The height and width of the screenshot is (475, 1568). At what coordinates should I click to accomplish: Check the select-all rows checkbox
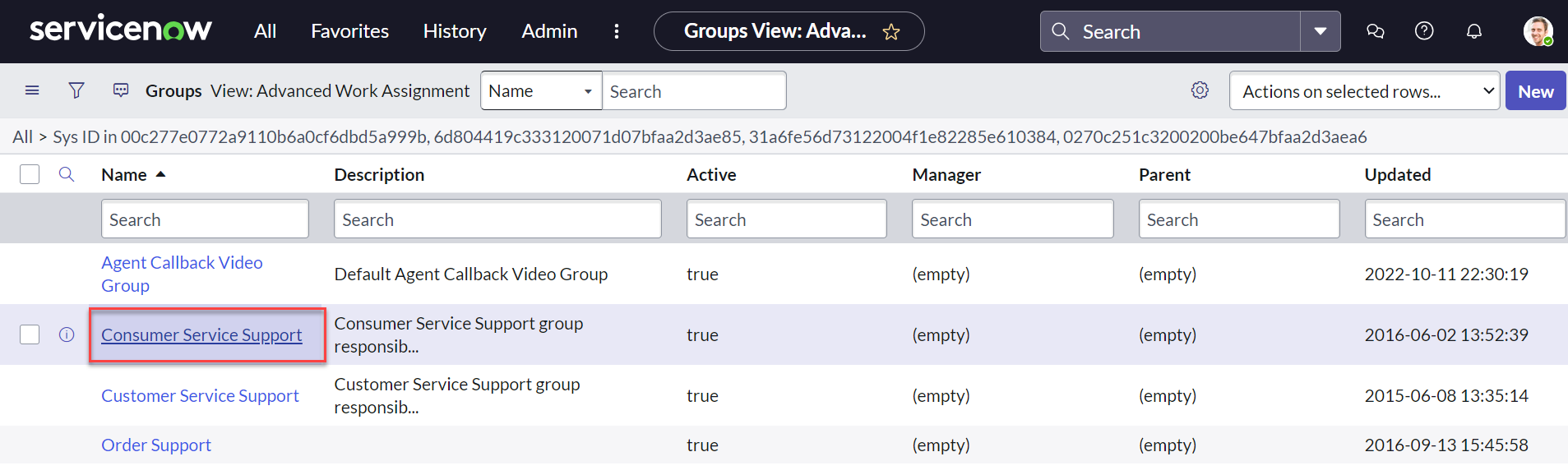[x=30, y=174]
